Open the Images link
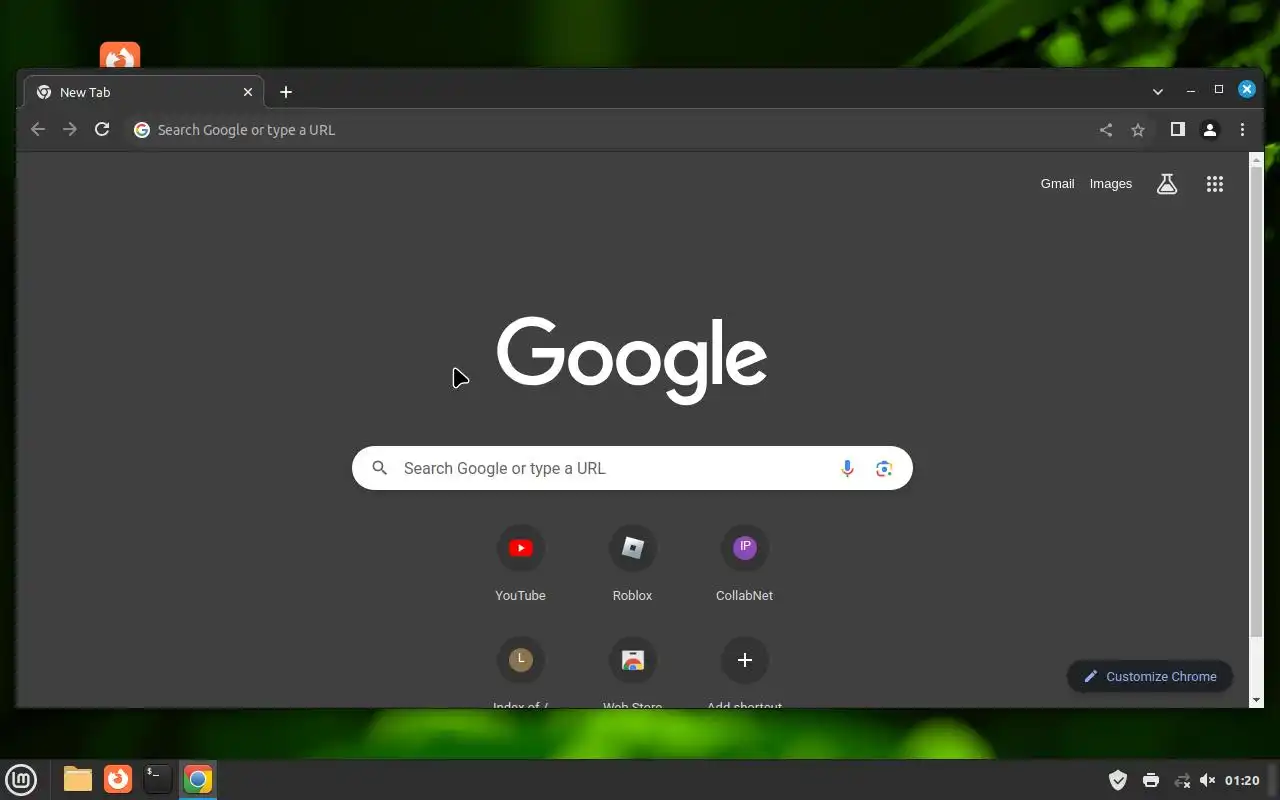The image size is (1280, 800). click(1111, 184)
